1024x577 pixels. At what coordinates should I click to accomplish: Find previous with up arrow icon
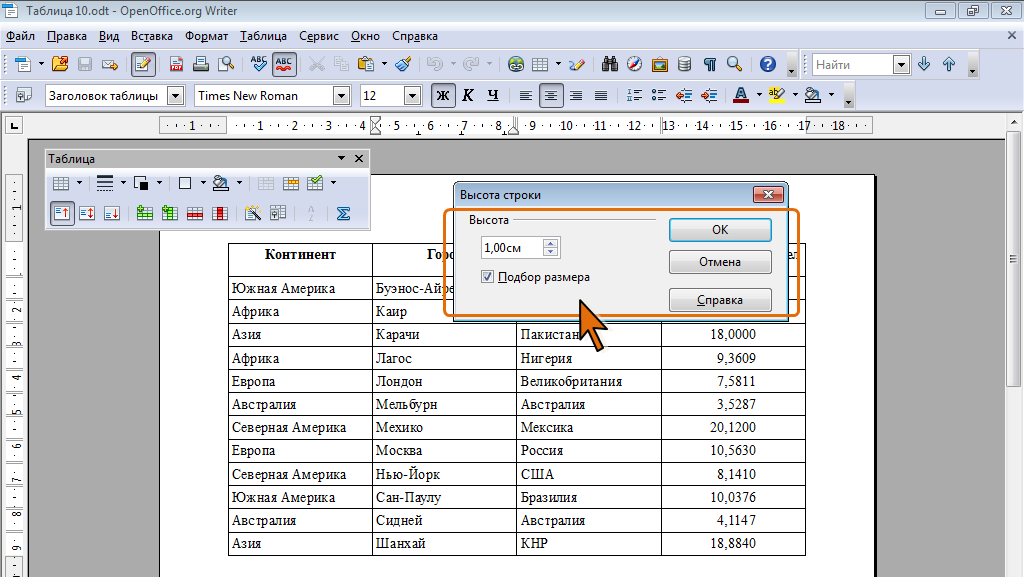coord(949,64)
